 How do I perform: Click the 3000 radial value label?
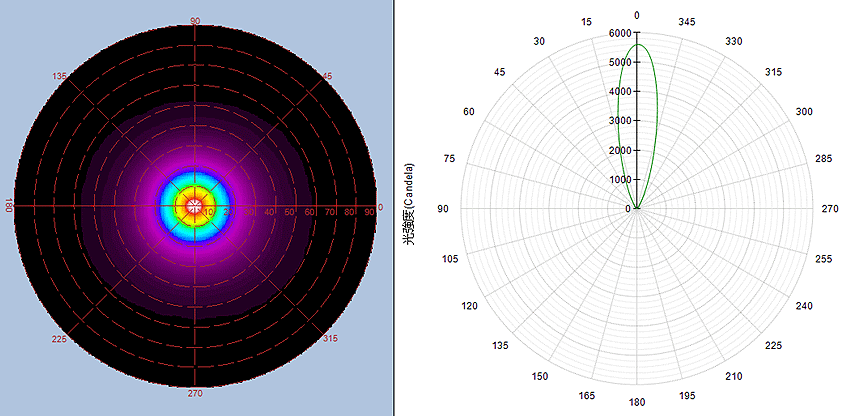click(x=618, y=121)
